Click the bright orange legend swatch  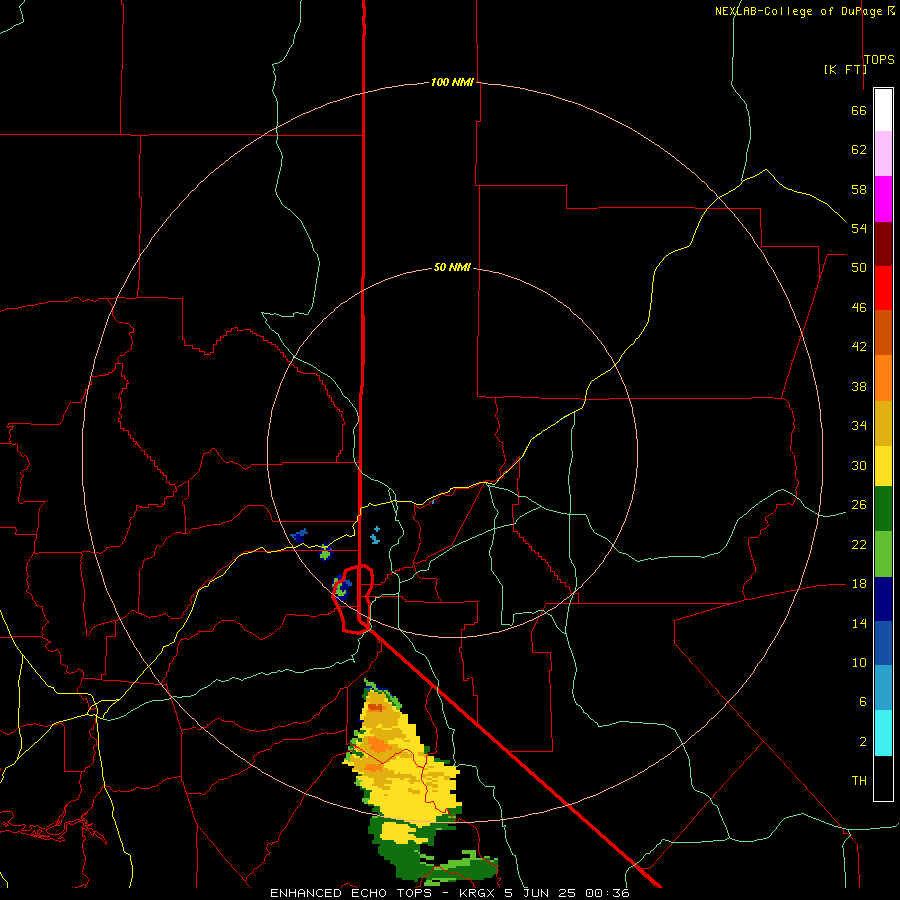tap(883, 378)
